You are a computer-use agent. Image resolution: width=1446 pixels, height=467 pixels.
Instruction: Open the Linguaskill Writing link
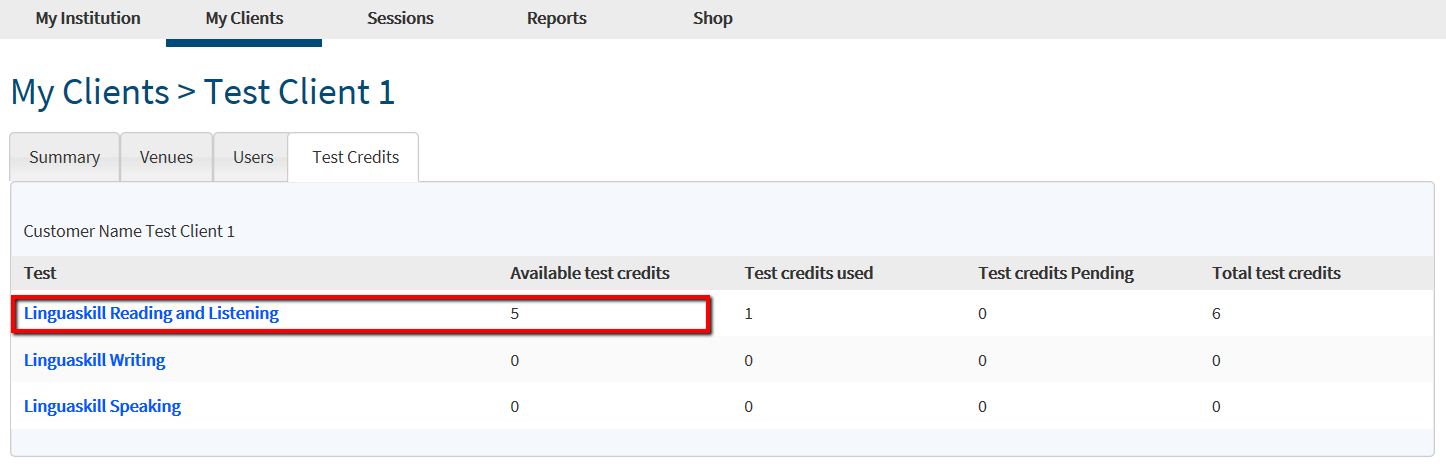(x=95, y=360)
